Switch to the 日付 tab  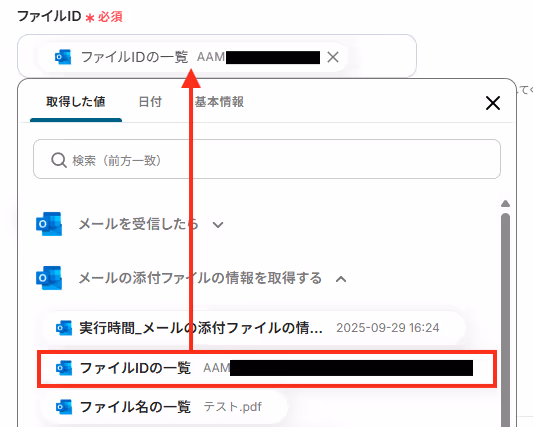[x=150, y=102]
